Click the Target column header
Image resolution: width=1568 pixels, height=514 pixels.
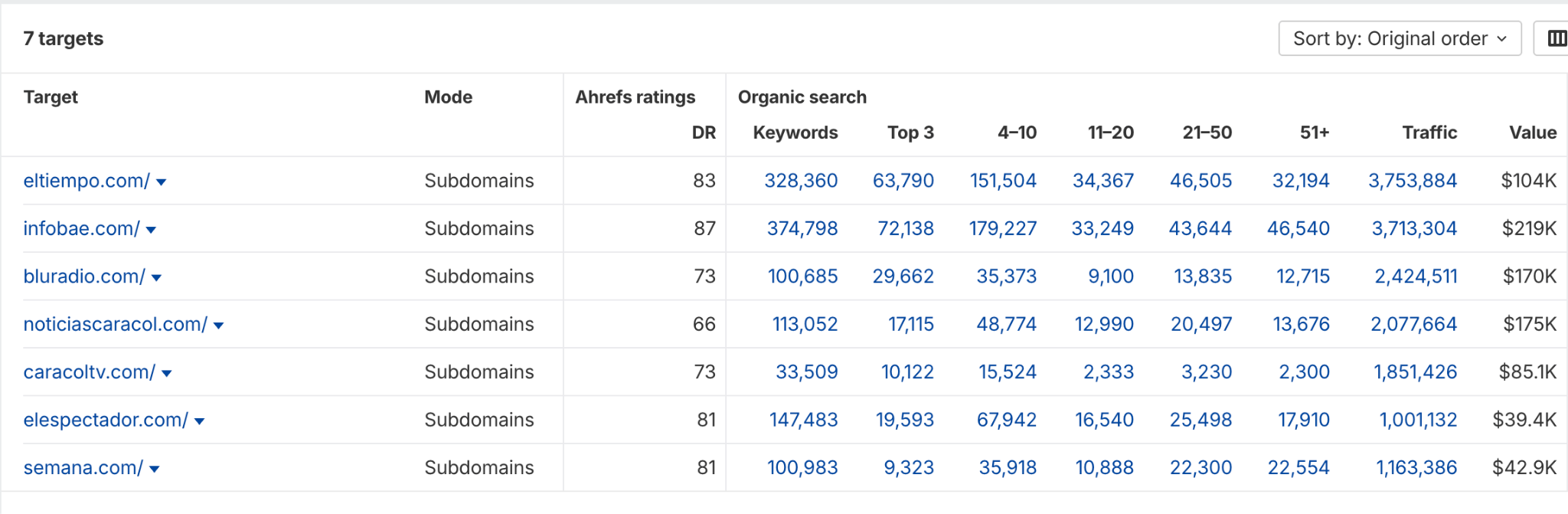(51, 97)
